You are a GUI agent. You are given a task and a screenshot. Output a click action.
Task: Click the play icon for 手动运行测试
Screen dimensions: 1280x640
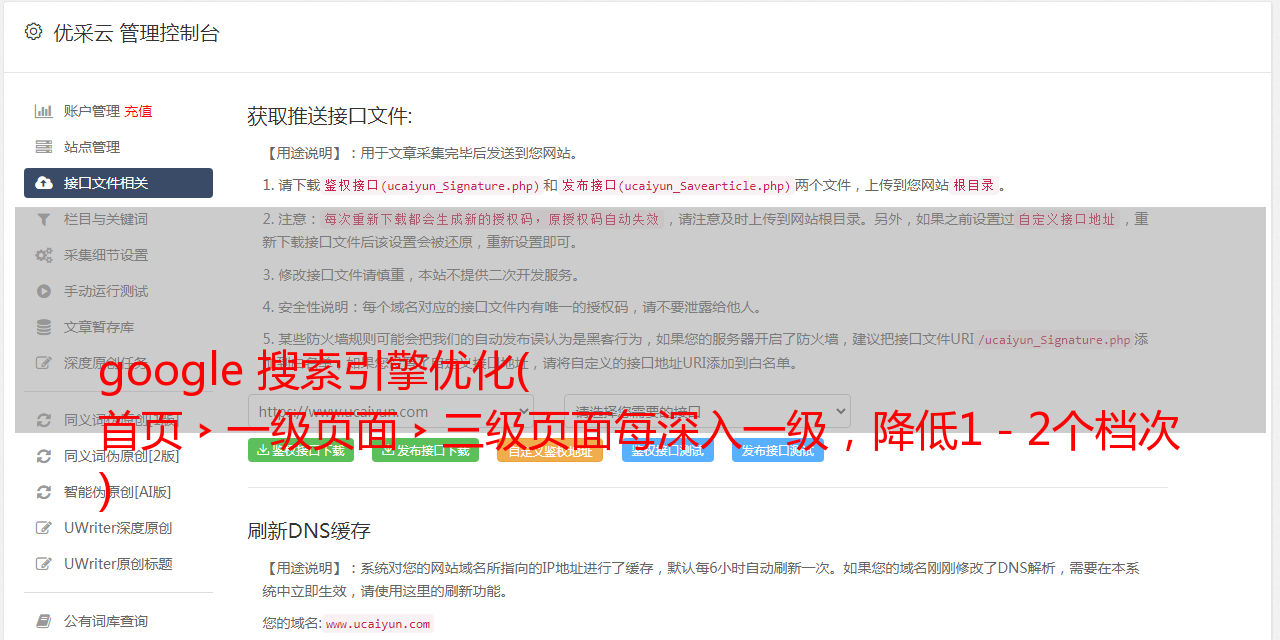(44, 291)
